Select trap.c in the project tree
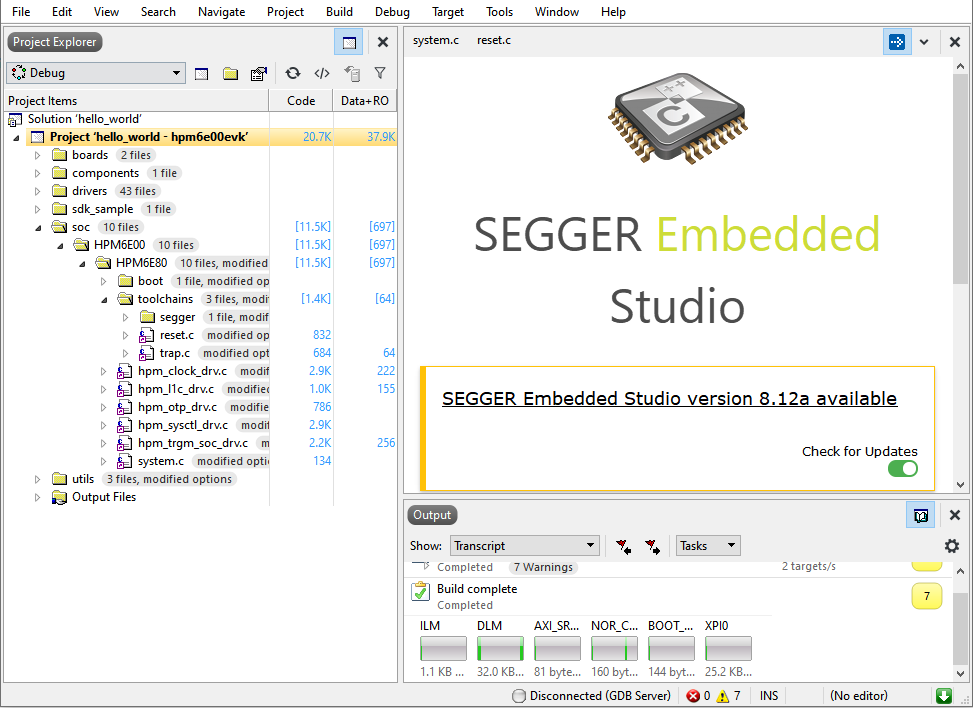973x708 pixels. pyautogui.click(x=175, y=354)
